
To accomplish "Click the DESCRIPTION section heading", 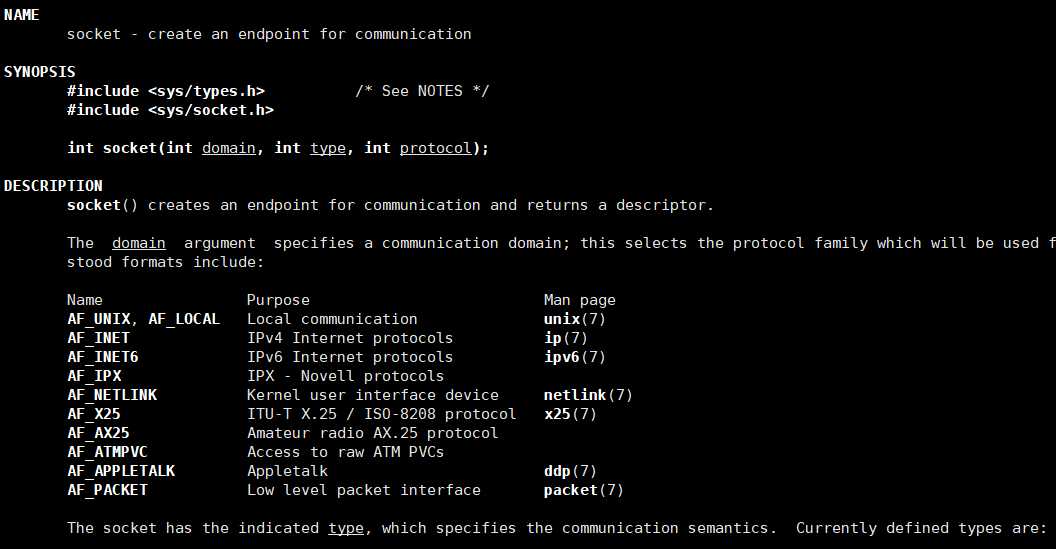I will pyautogui.click(x=53, y=186).
